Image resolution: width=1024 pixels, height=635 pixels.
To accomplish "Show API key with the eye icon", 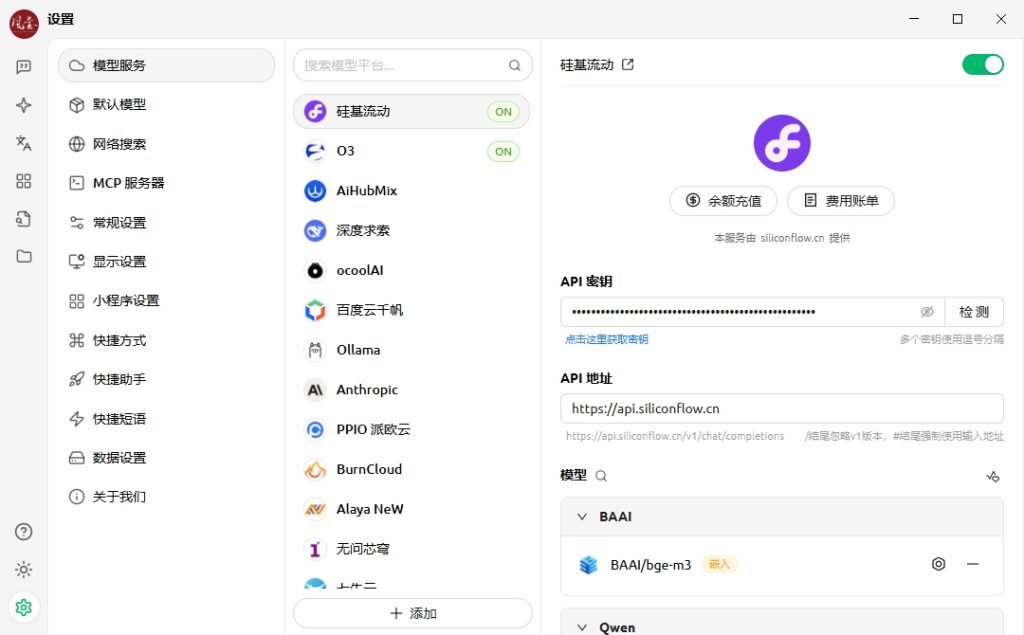I will pyautogui.click(x=927, y=312).
